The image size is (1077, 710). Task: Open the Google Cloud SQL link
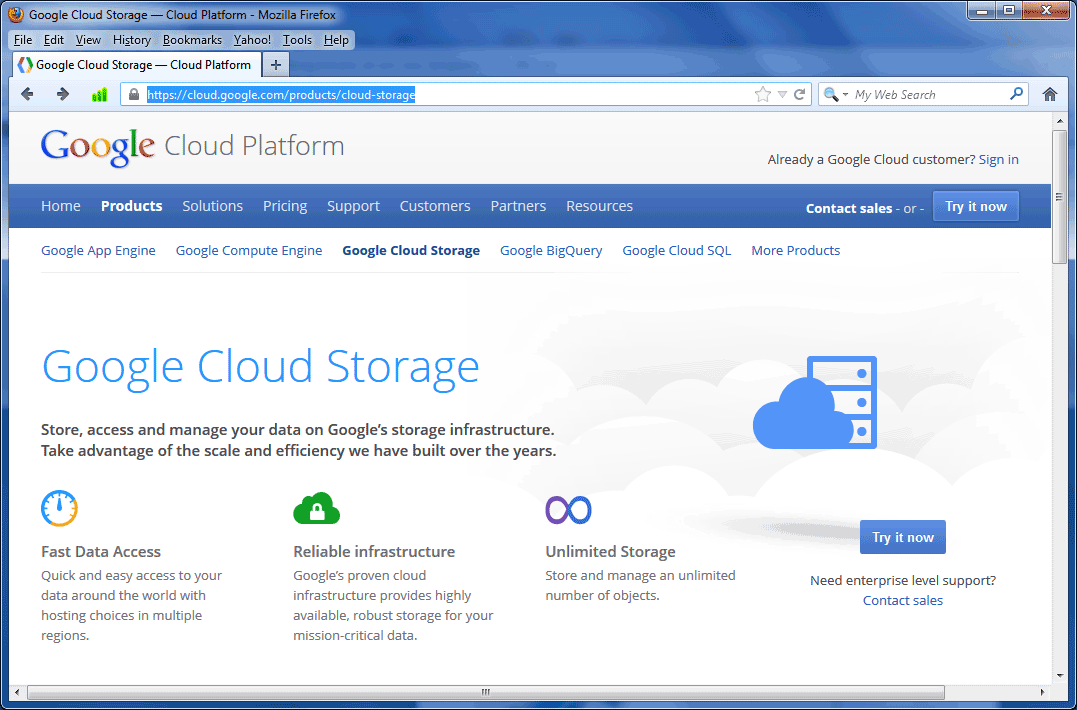[x=677, y=251]
